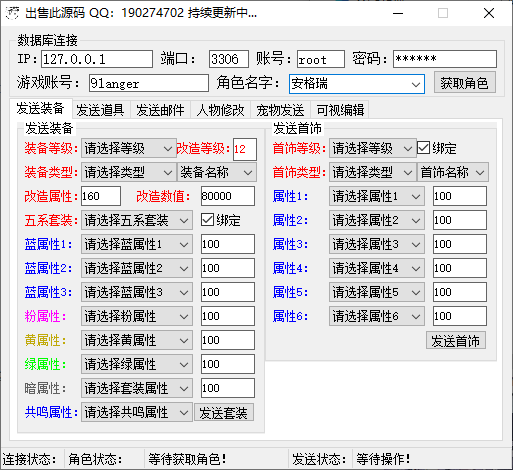Open the 请选择共鸣属性 dropdown
The height and width of the screenshot is (470, 513).
point(137,412)
